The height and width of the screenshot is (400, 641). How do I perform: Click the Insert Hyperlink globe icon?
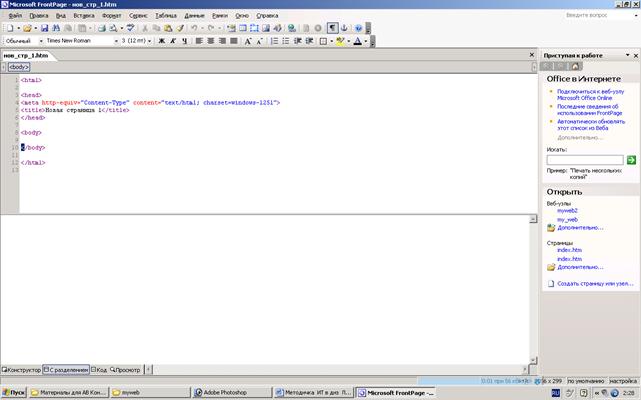coord(291,28)
